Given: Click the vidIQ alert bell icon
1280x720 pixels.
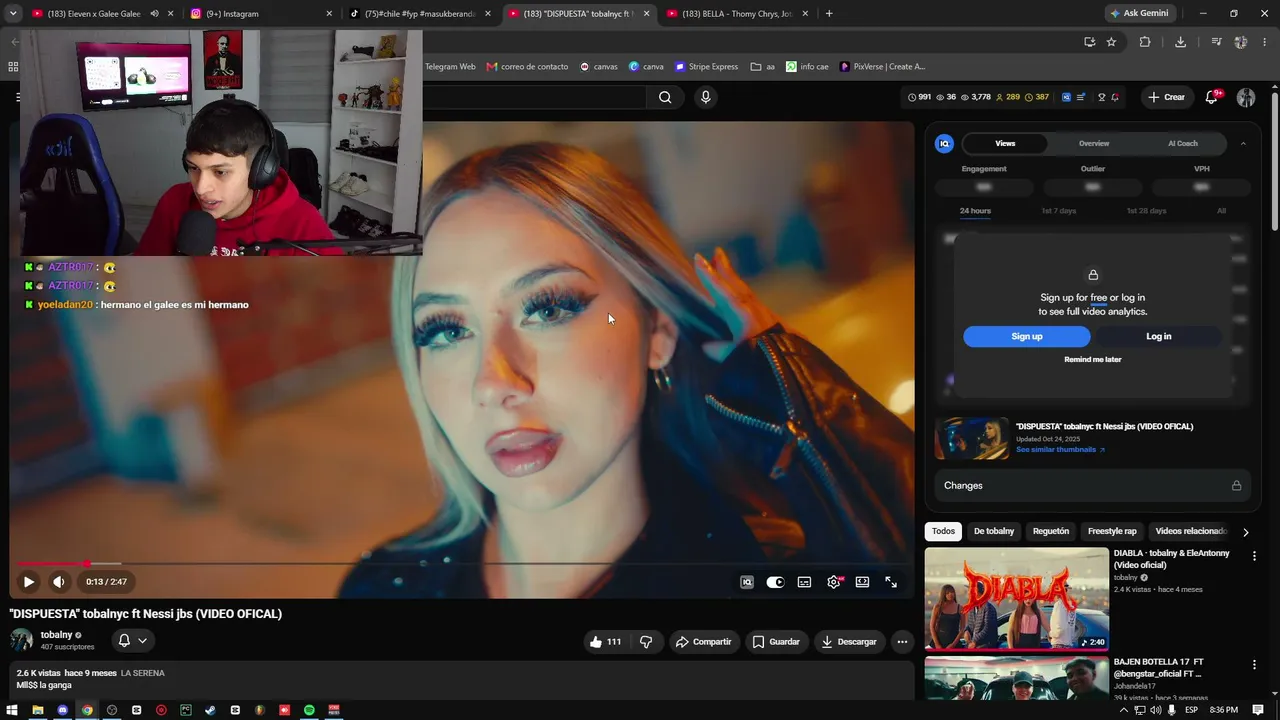Looking at the screenshot, I should (1115, 97).
